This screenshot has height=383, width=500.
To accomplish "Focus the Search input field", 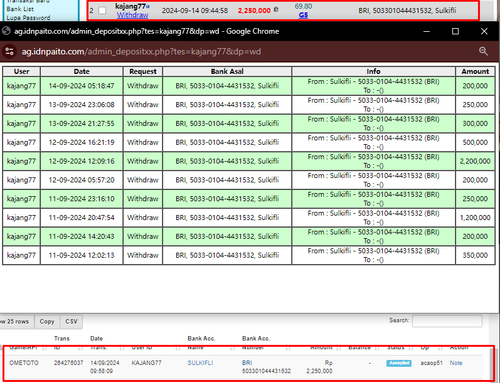I will point(447,321).
